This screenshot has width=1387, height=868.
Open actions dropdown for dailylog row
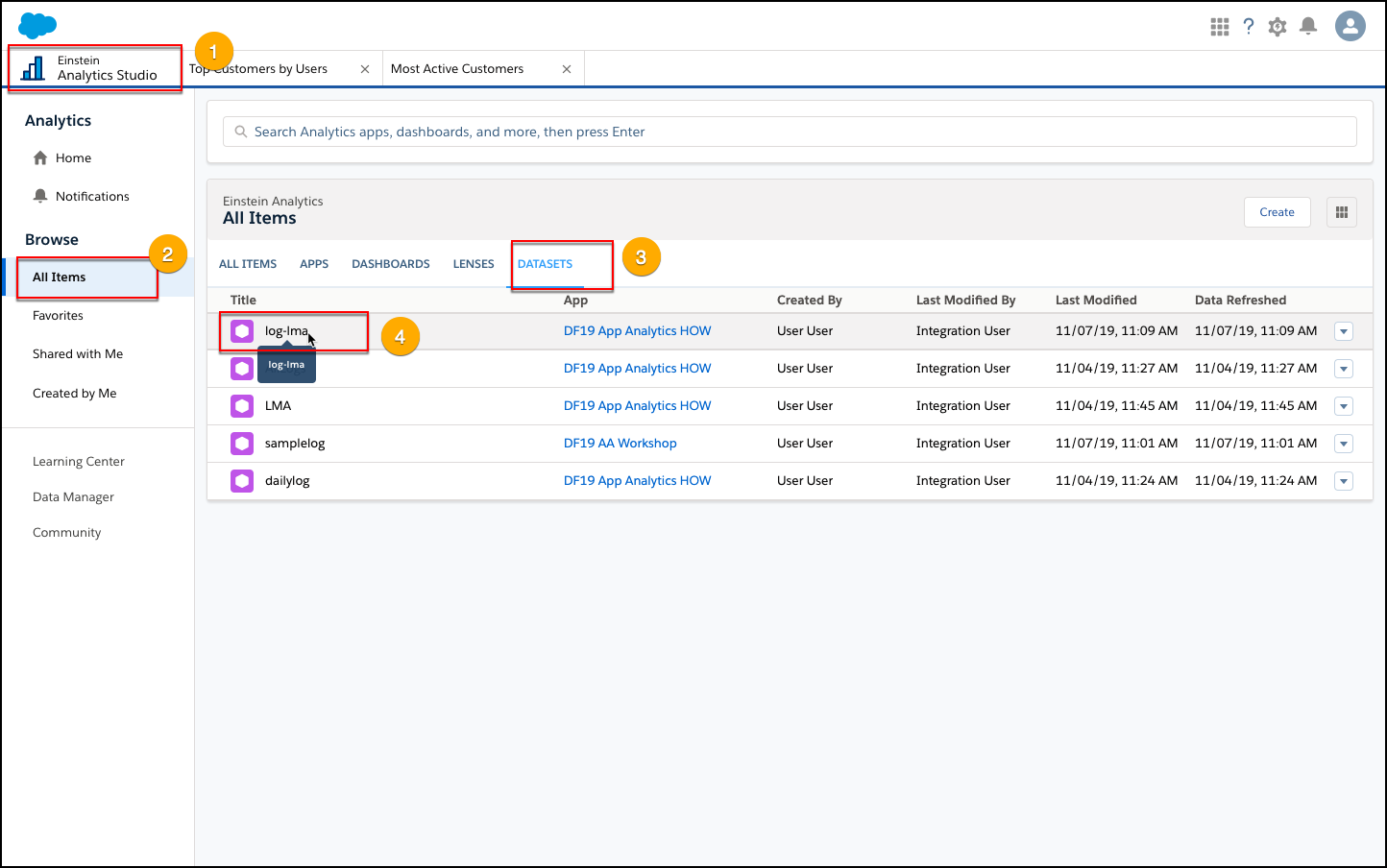(x=1344, y=481)
